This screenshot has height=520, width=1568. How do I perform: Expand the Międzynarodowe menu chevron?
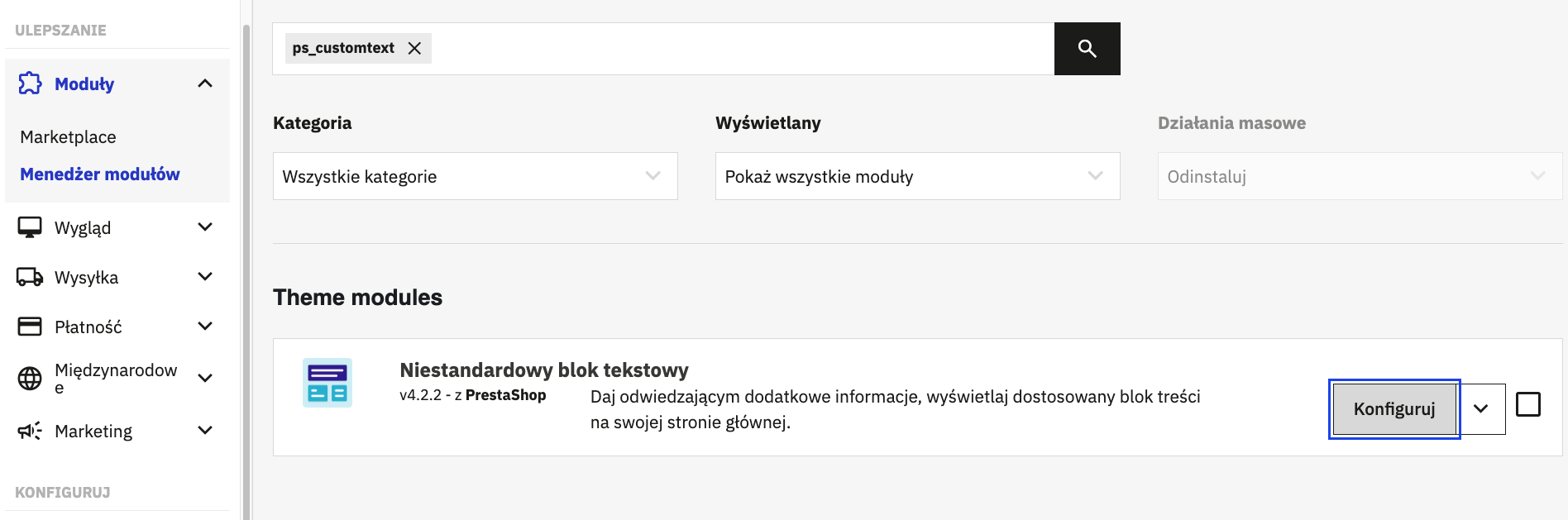pyautogui.click(x=205, y=378)
